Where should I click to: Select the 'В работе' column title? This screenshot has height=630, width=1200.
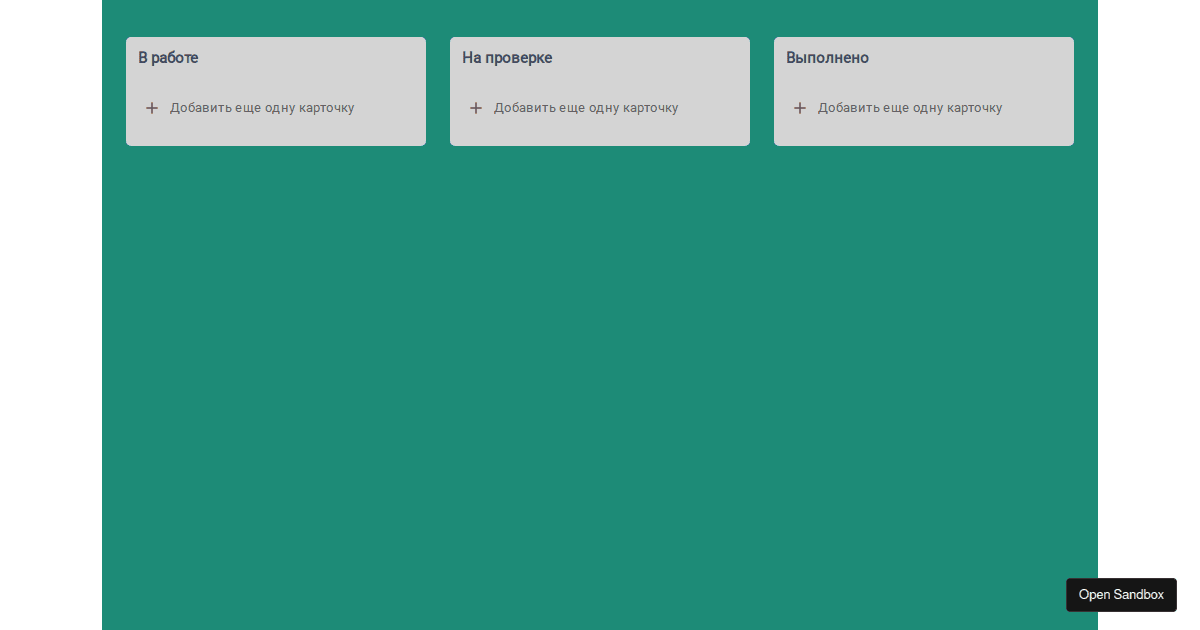pos(168,57)
